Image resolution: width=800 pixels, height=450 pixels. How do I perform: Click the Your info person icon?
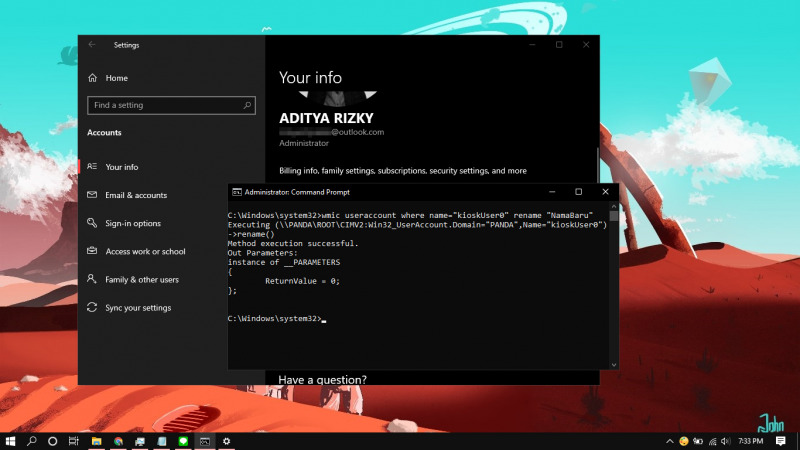click(x=92, y=166)
